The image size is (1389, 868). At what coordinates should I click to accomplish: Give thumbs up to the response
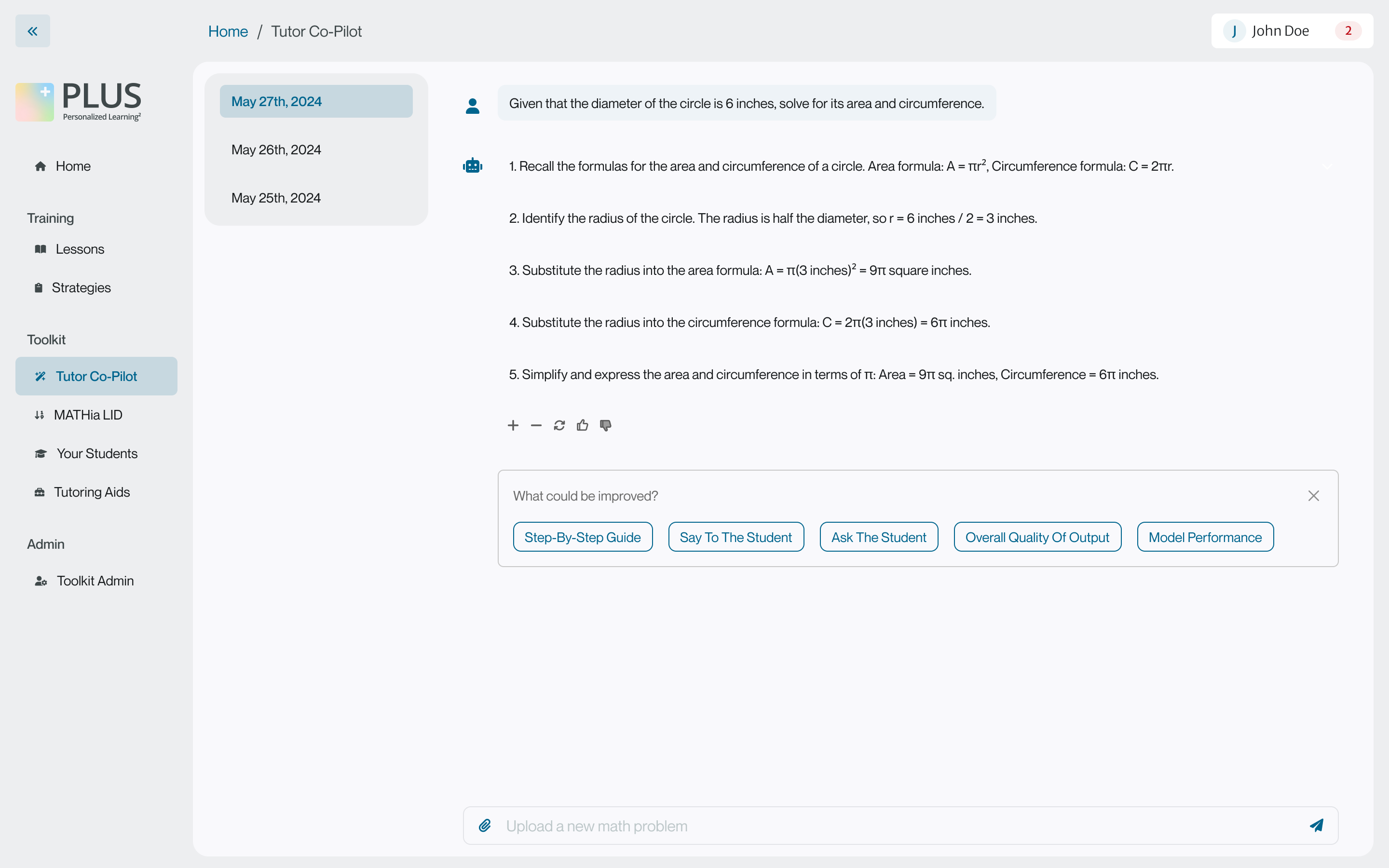pyautogui.click(x=582, y=425)
